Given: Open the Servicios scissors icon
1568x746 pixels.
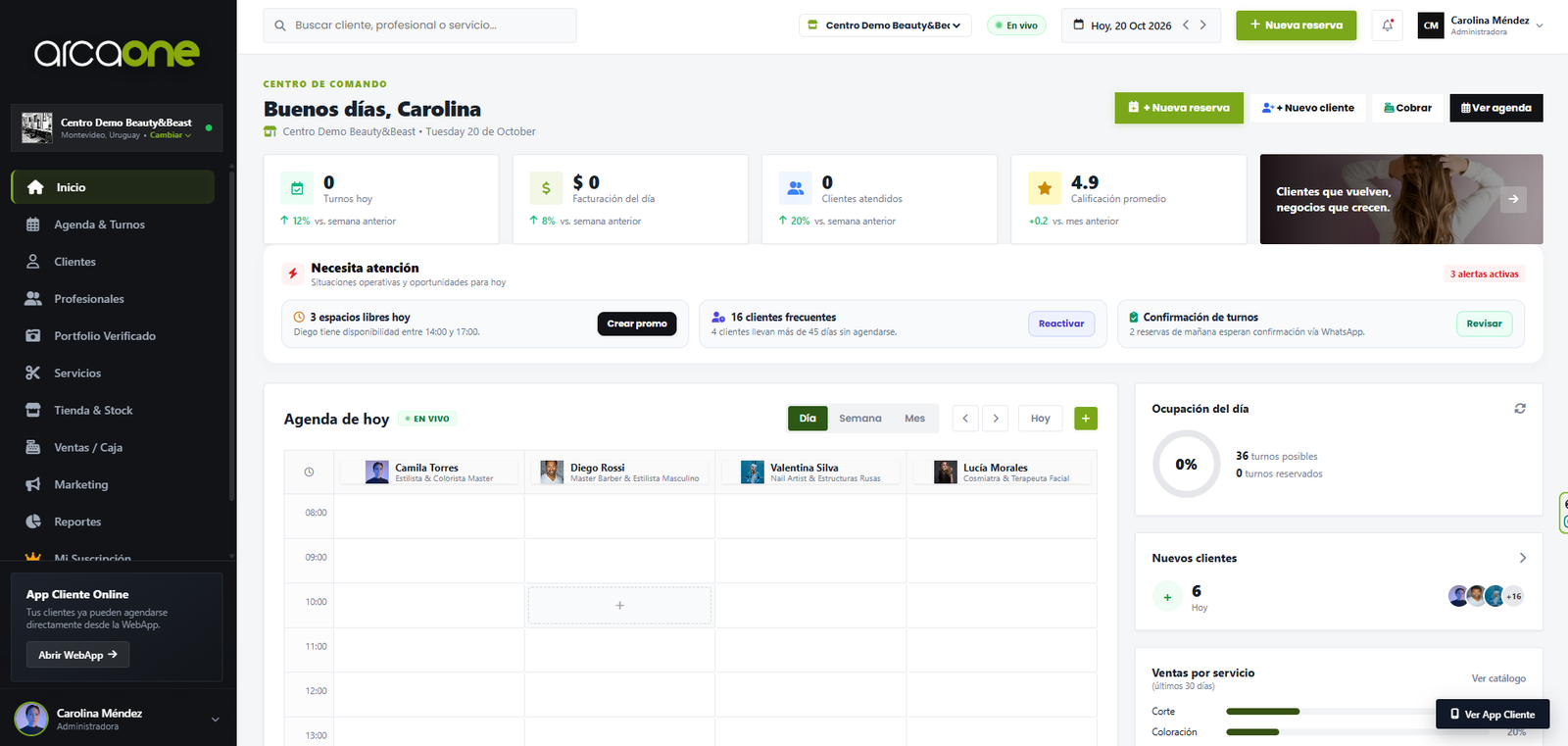Looking at the screenshot, I should point(33,373).
